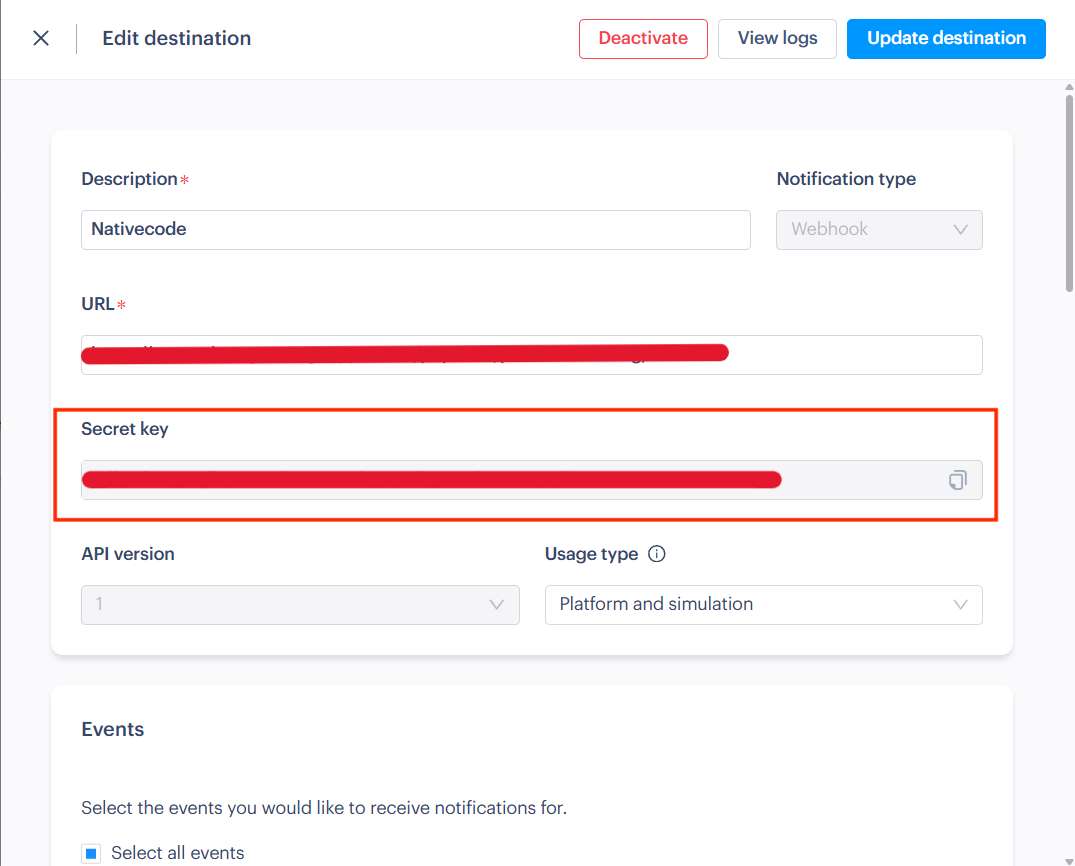The image size is (1075, 866).
Task: Click the Secret key field
Action: [x=500, y=479]
